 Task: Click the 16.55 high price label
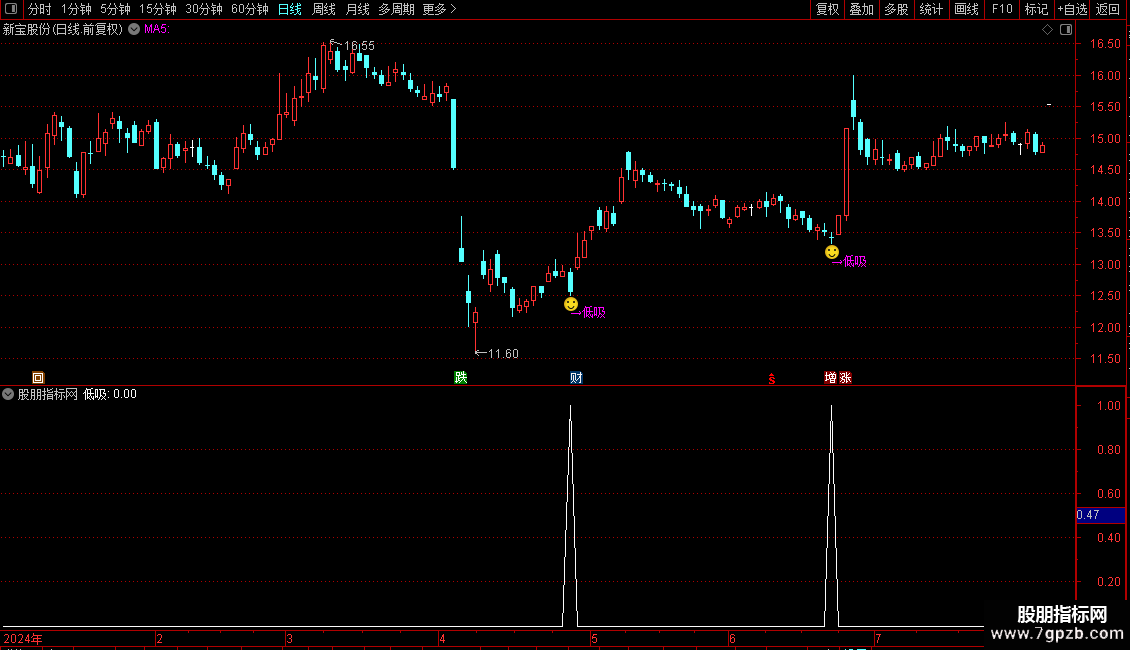coord(359,46)
